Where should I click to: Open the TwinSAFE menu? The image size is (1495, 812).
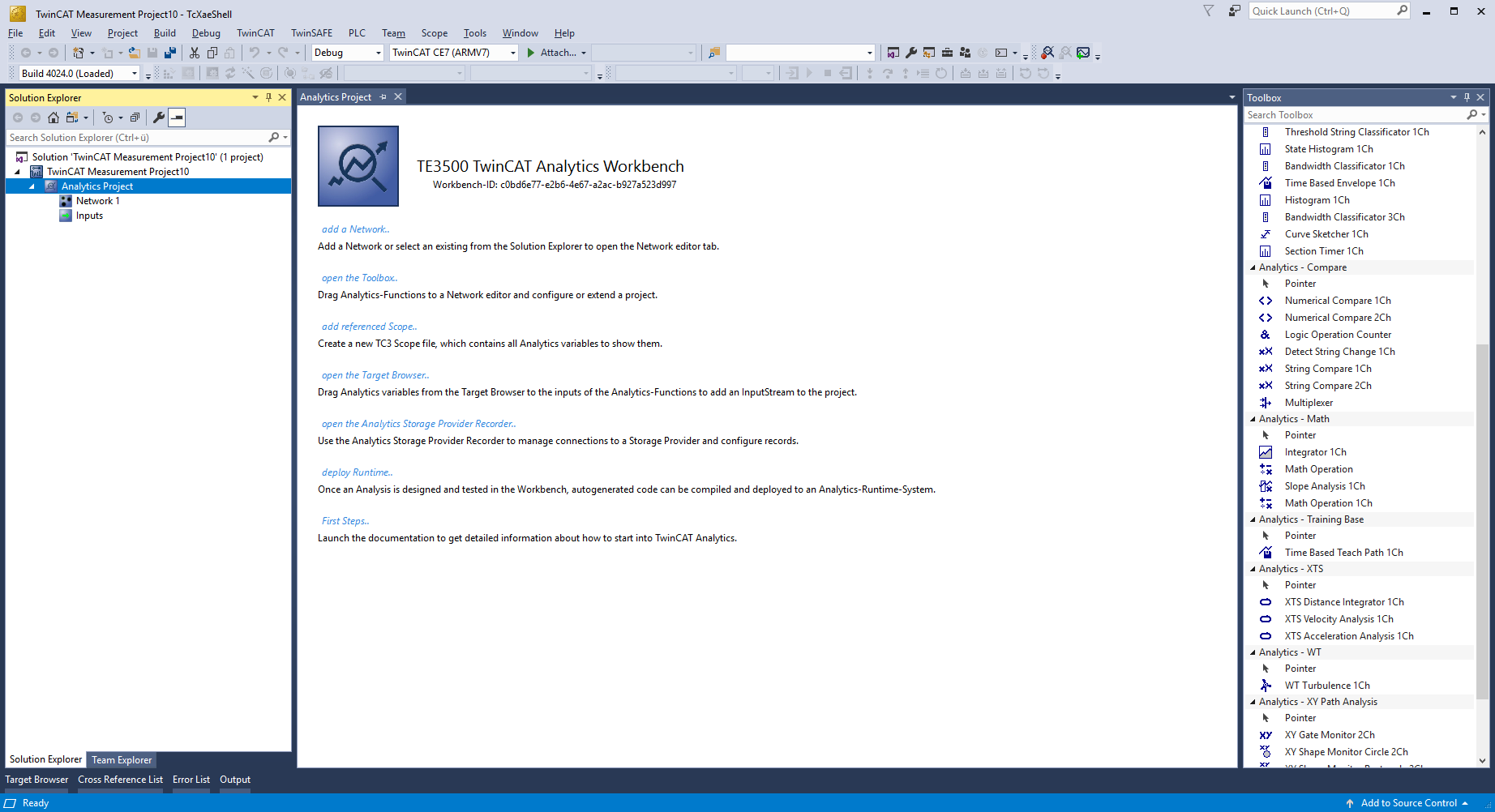tap(311, 33)
